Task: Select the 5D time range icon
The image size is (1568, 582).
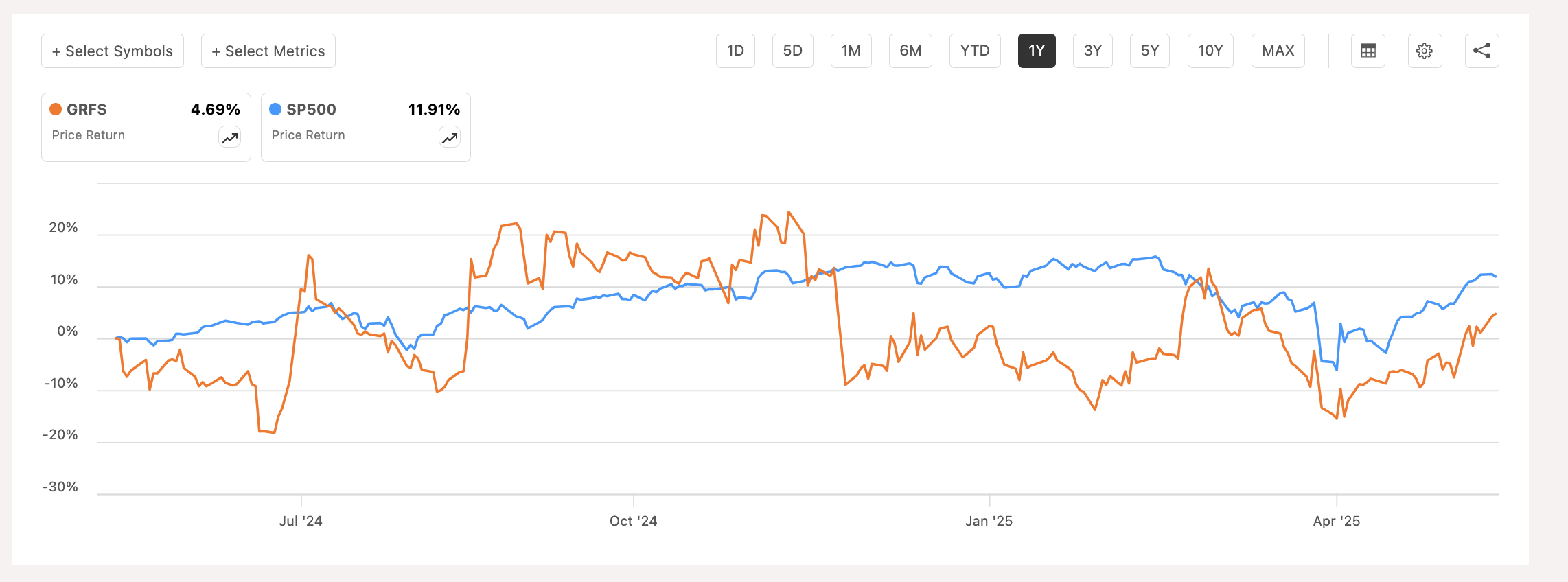Action: [x=792, y=50]
